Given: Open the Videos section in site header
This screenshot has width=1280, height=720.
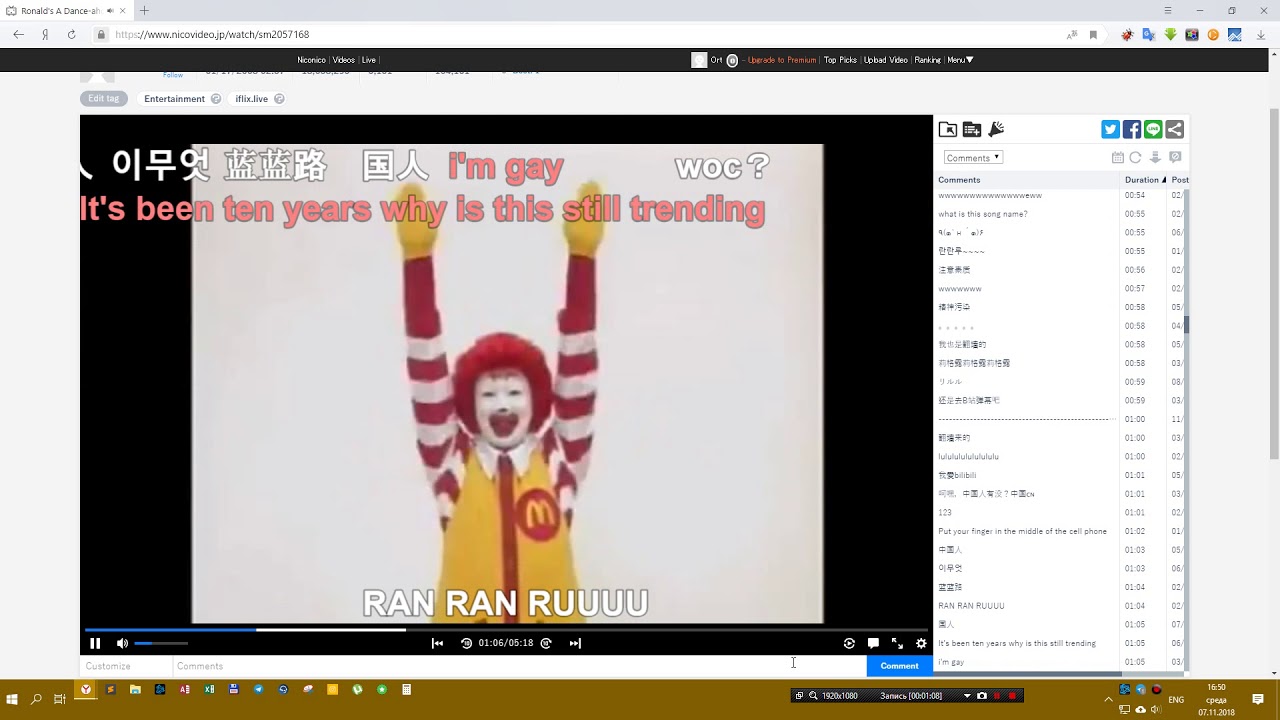Looking at the screenshot, I should click(344, 60).
